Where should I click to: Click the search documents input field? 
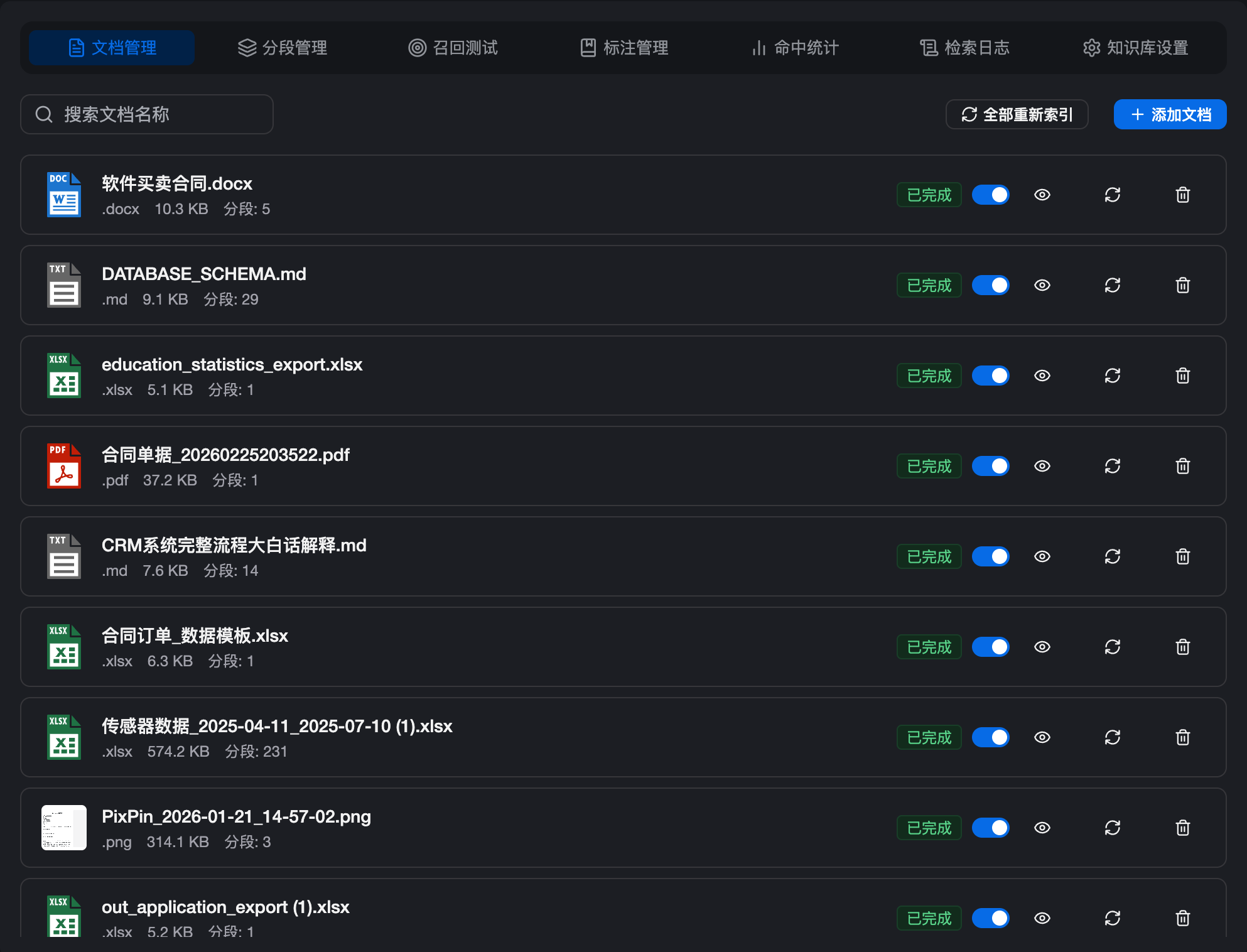click(146, 114)
